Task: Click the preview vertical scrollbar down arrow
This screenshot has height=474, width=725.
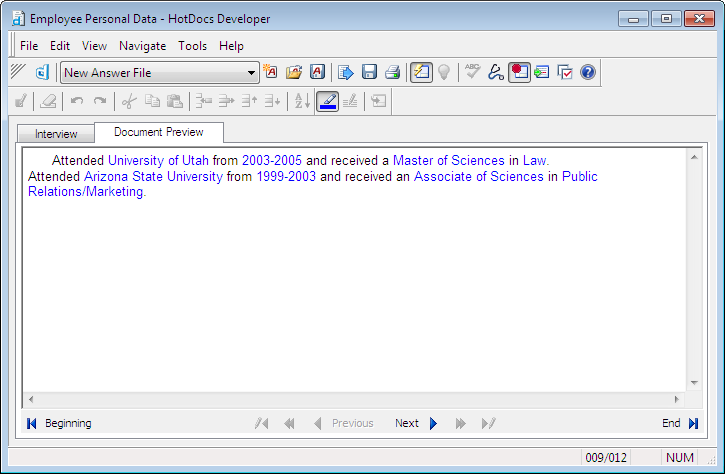Action: (x=694, y=383)
